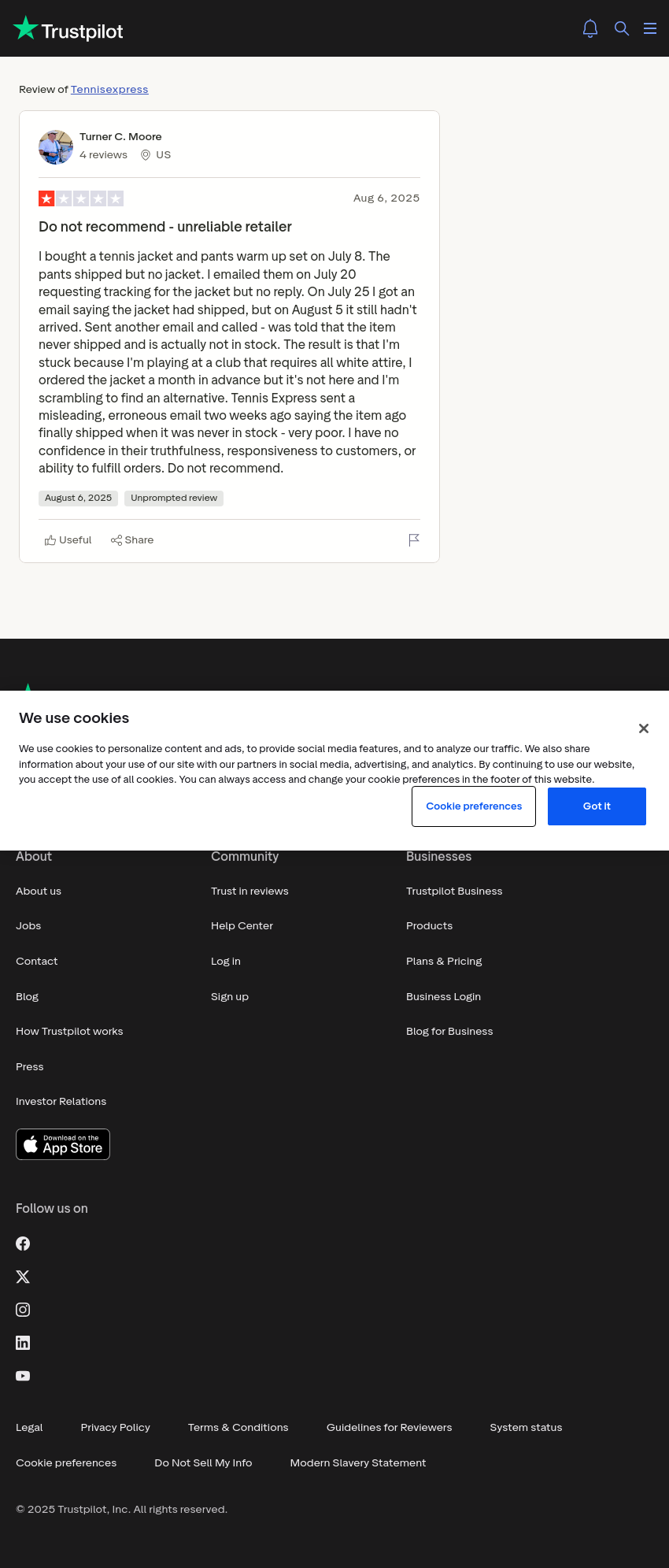Viewport: 669px width, 1568px height.
Task: Open Do Not Sell My Info link
Action: click(x=203, y=1463)
